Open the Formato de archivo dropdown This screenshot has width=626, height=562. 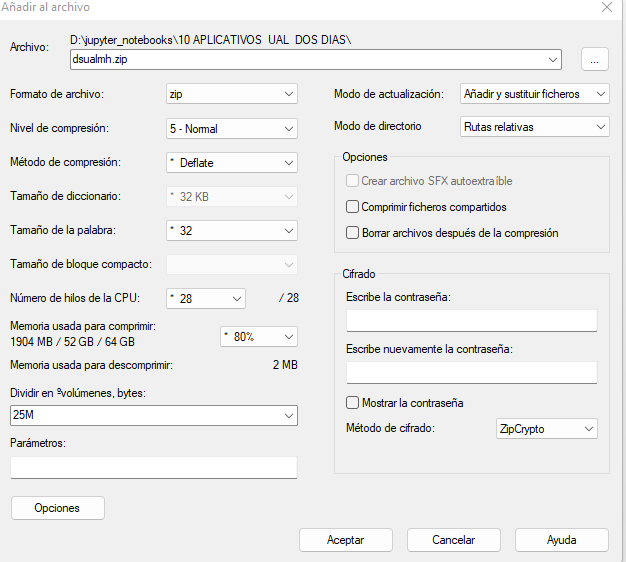click(231, 94)
